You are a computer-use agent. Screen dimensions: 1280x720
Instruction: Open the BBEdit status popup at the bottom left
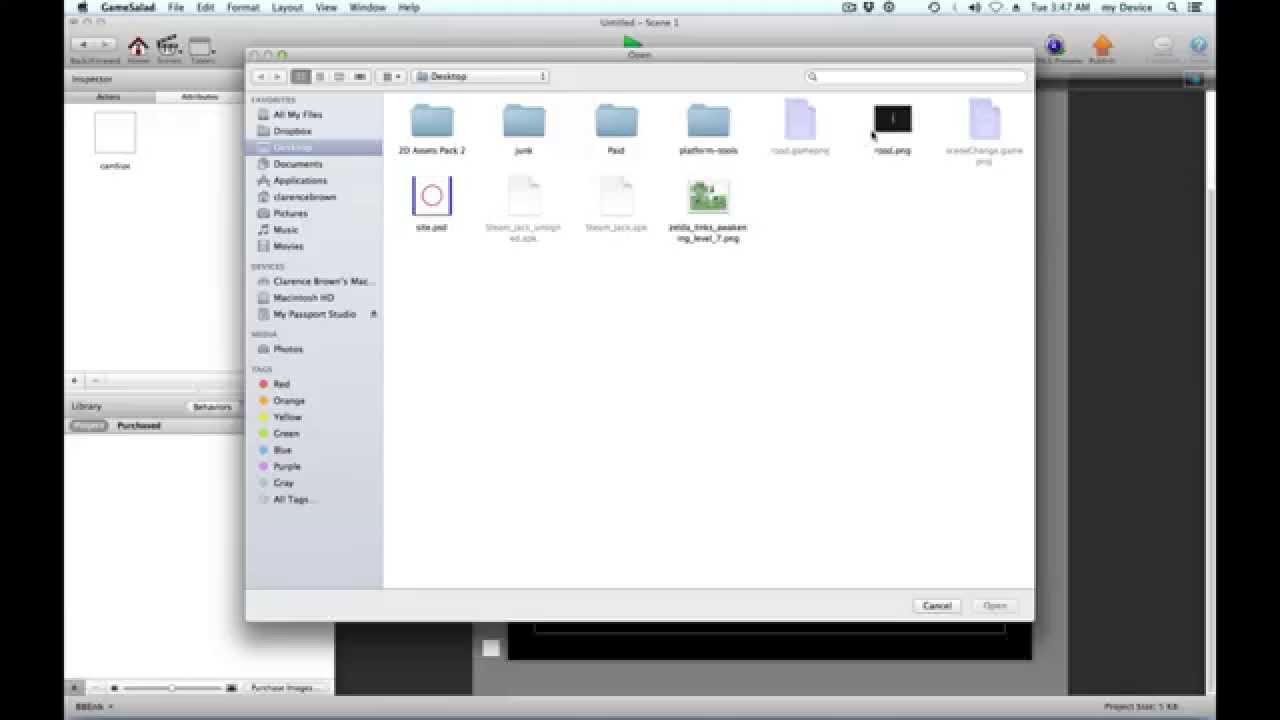tap(94, 707)
